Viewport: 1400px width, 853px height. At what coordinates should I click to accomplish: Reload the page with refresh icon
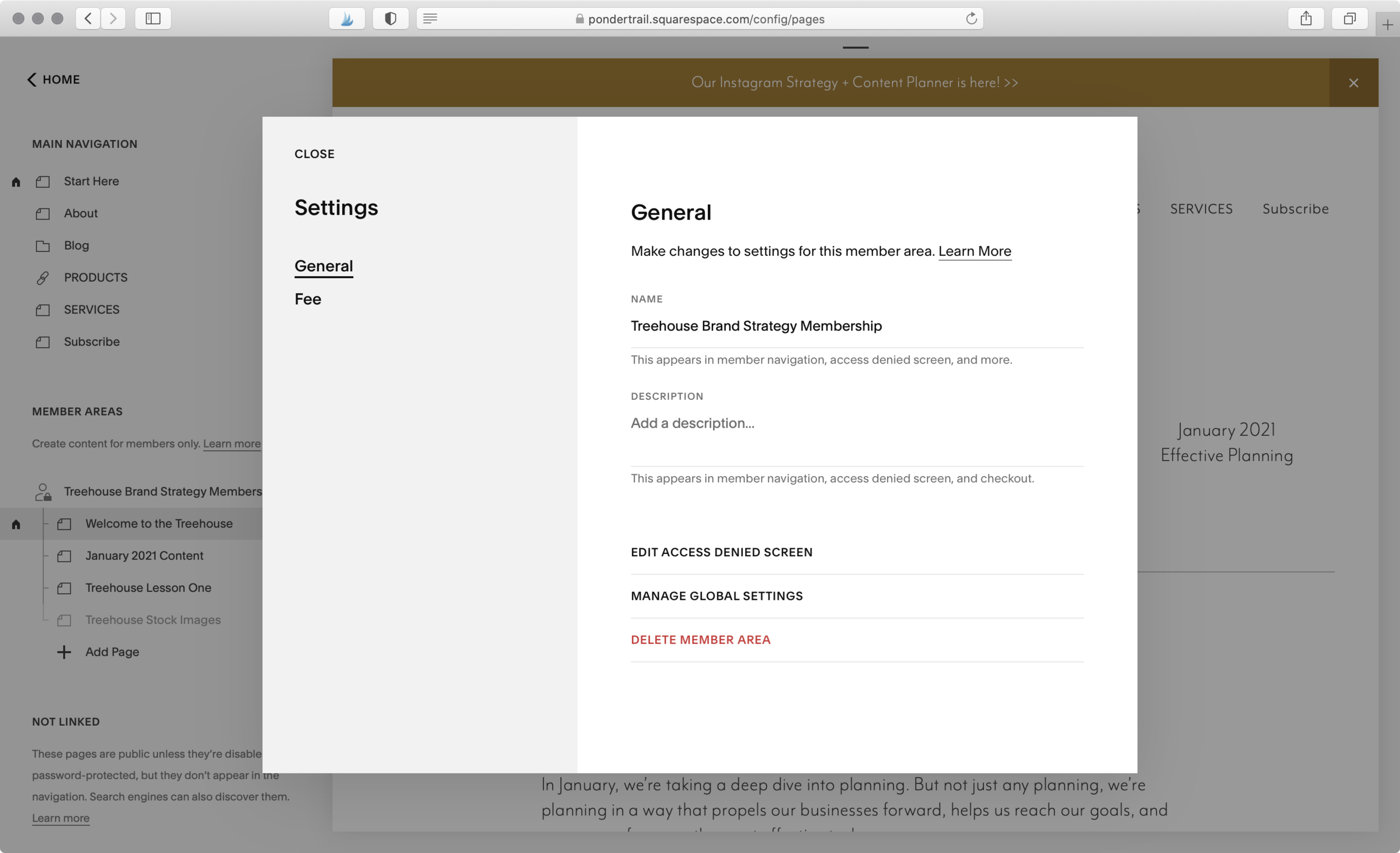coord(971,18)
